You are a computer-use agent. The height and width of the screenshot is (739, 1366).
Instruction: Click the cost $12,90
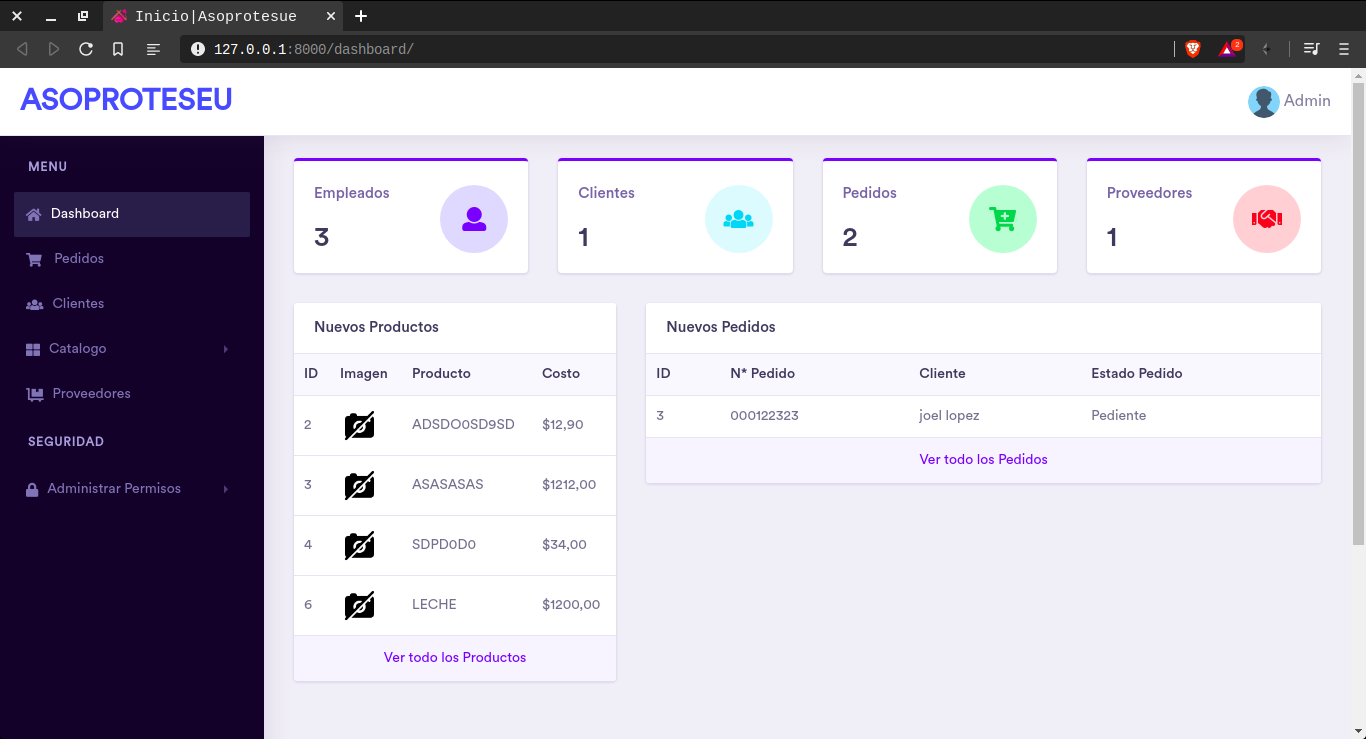(563, 425)
